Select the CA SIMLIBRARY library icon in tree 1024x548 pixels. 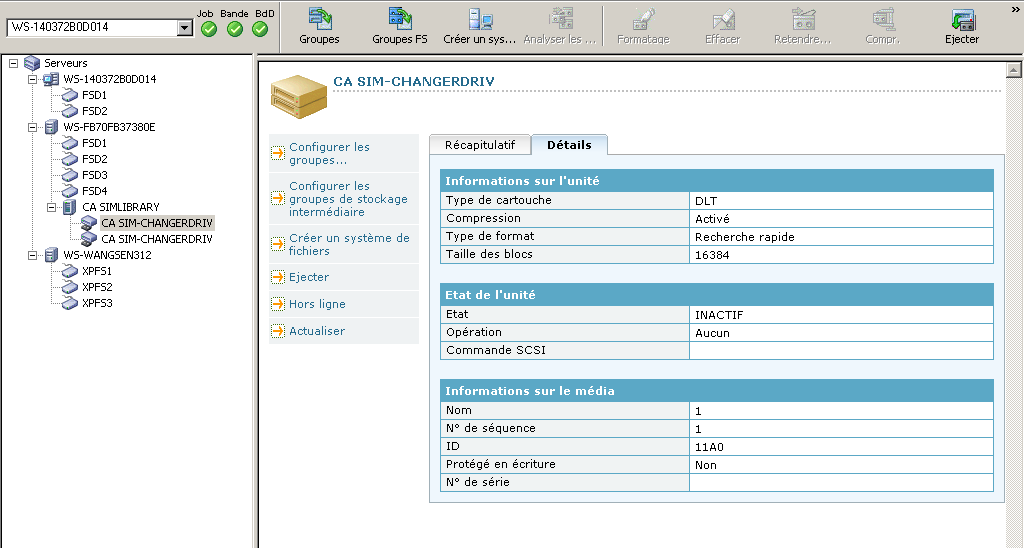tap(69, 207)
